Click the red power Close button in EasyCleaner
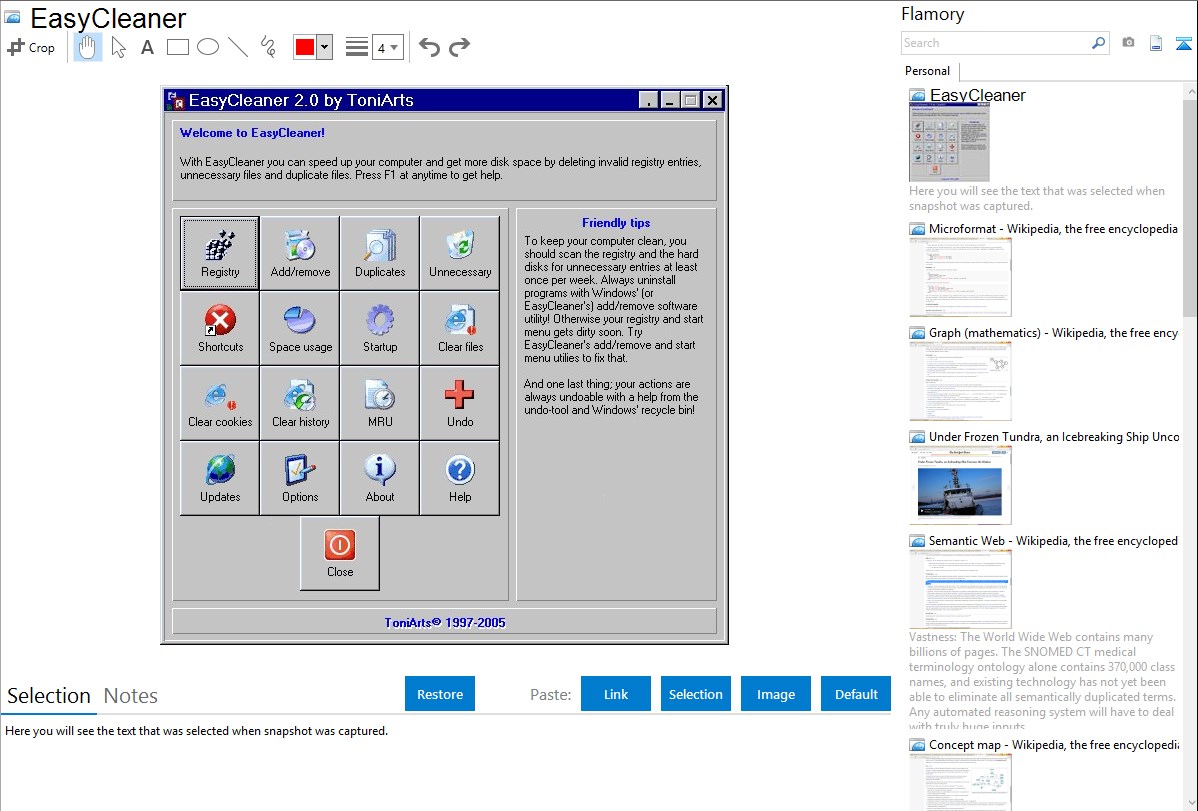Screen dimensions: 1198x811 340,553
